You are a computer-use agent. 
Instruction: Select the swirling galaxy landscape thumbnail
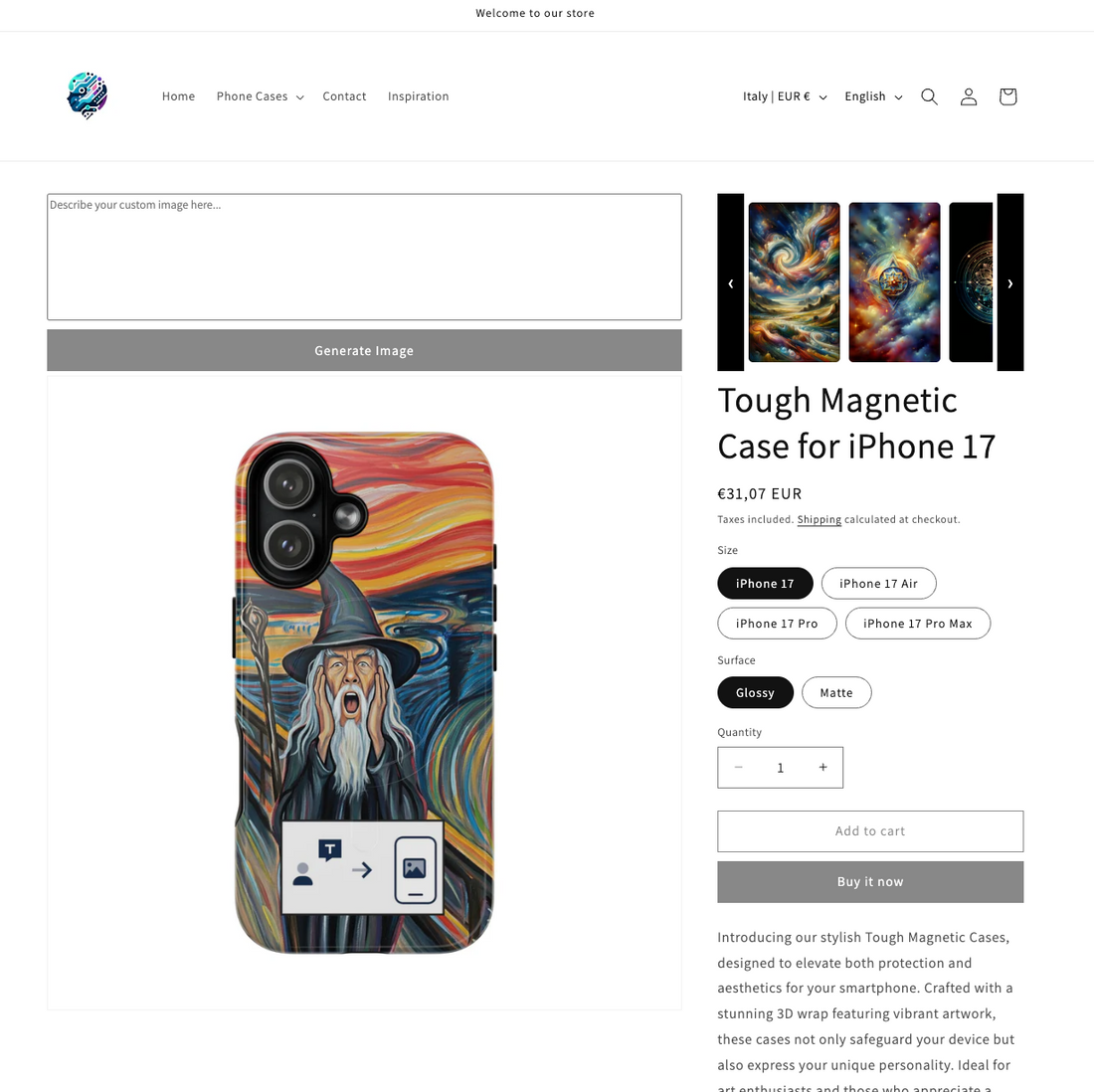click(794, 281)
